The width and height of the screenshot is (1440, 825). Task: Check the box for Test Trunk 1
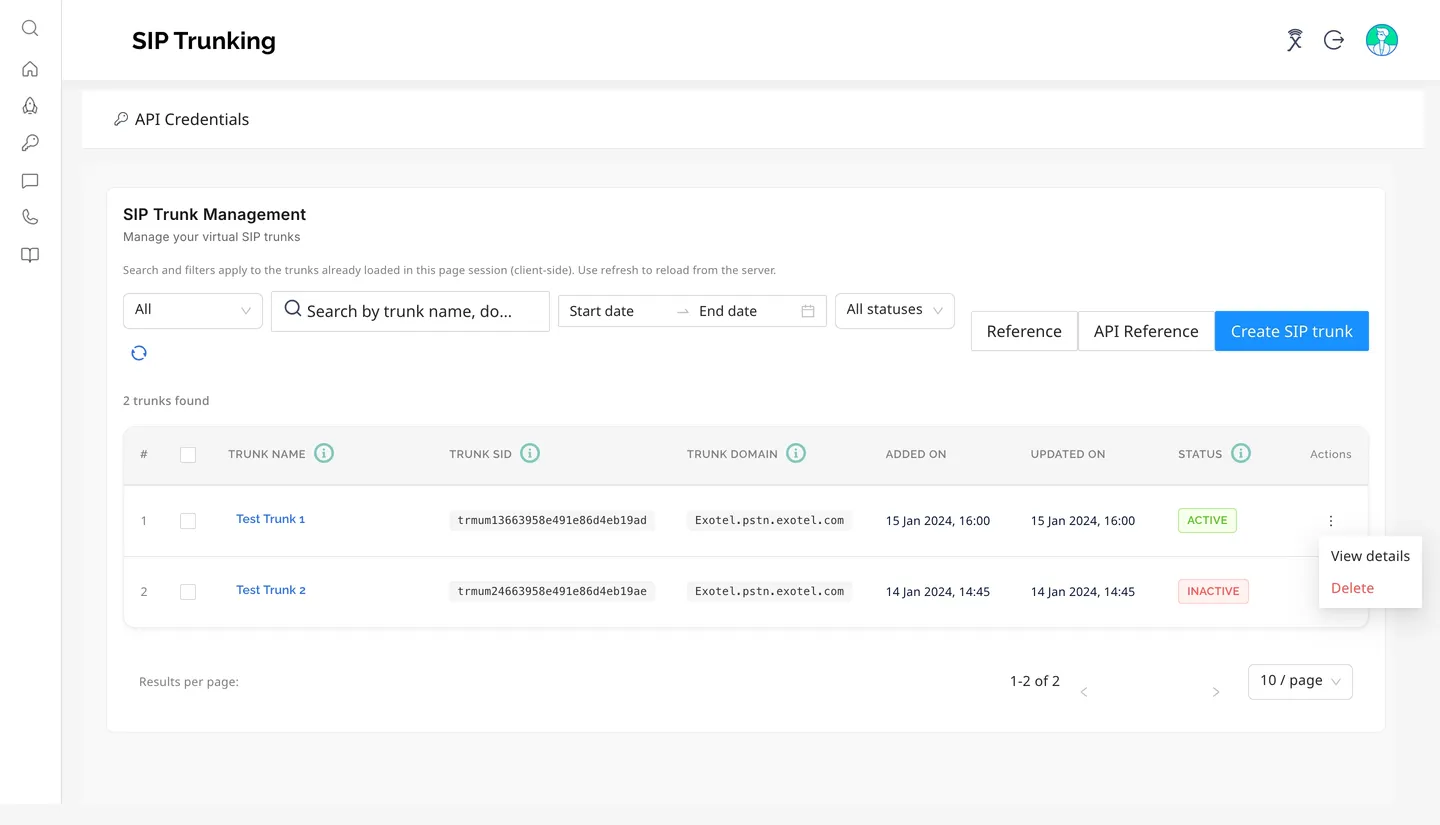pyautogui.click(x=188, y=521)
